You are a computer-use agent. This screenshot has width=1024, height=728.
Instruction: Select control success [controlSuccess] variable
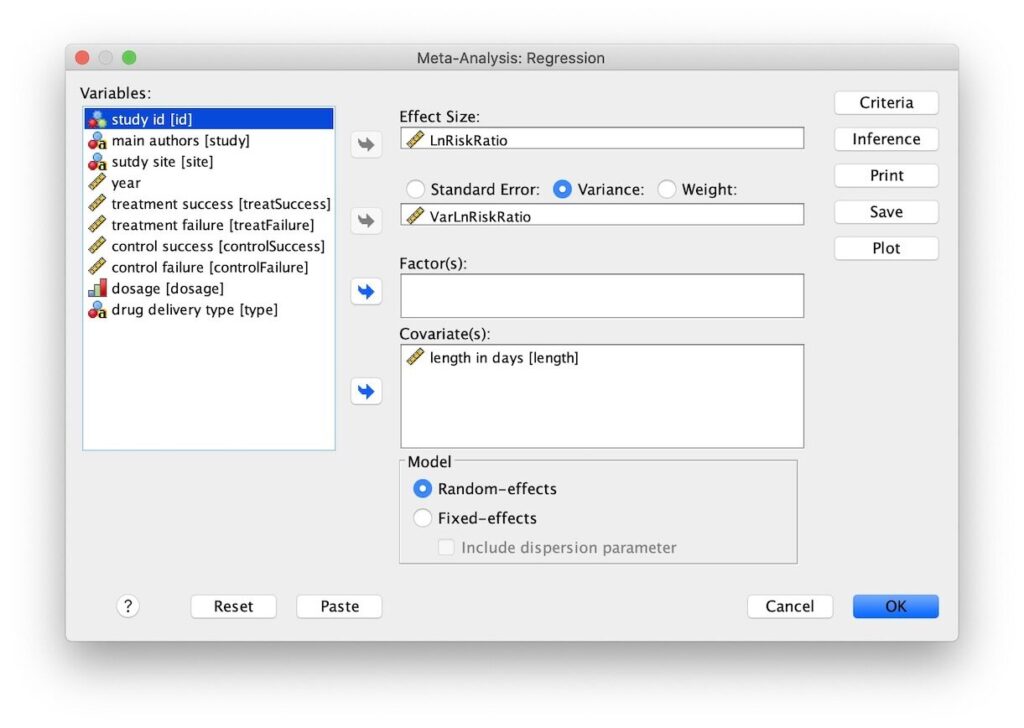tap(209, 246)
